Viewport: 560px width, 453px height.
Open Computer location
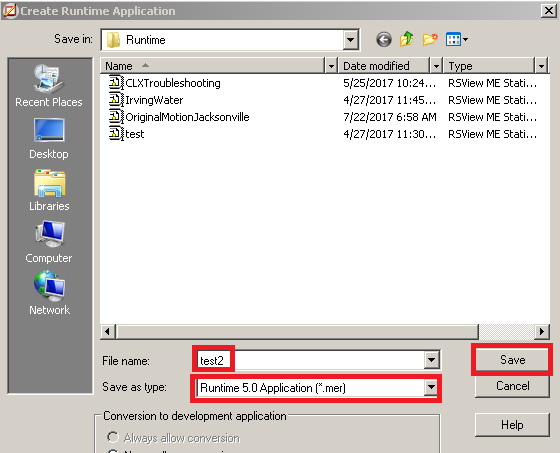tap(49, 242)
